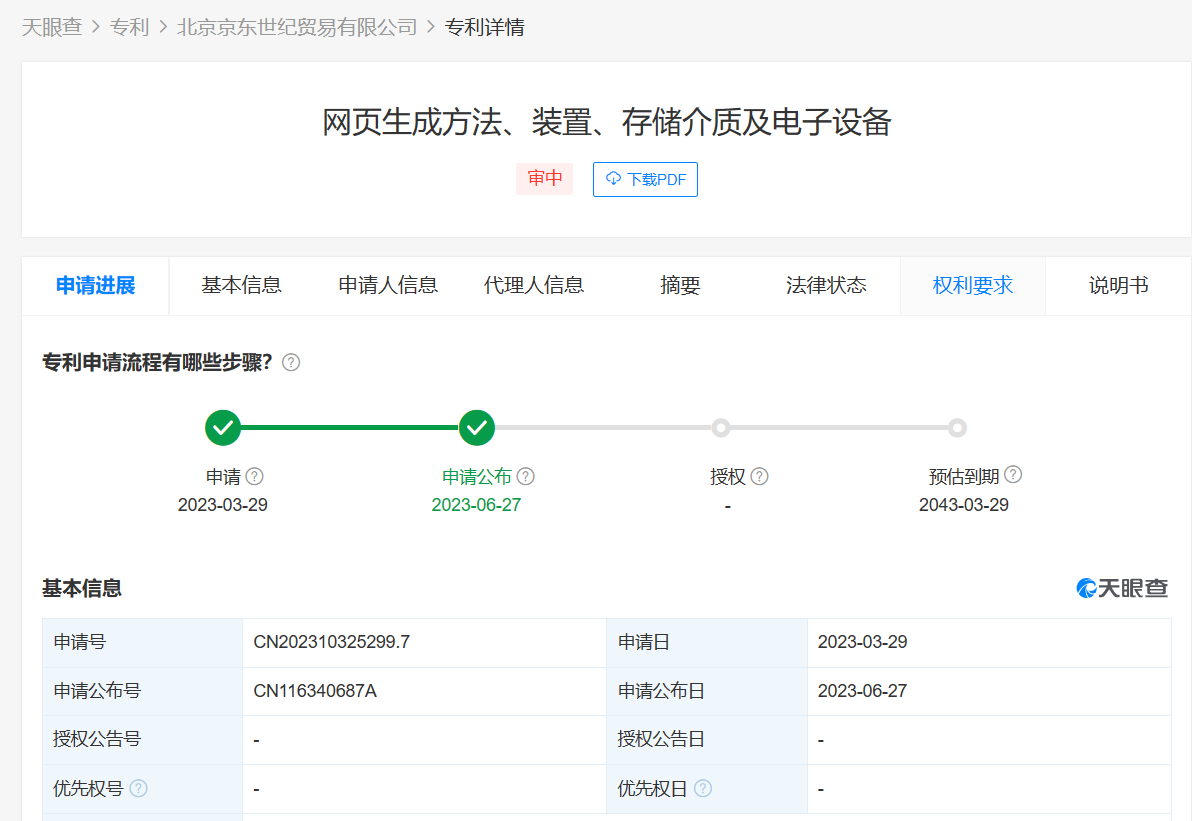This screenshot has width=1192, height=821.
Task: Click the help icon next to 授权
Action: point(759,477)
